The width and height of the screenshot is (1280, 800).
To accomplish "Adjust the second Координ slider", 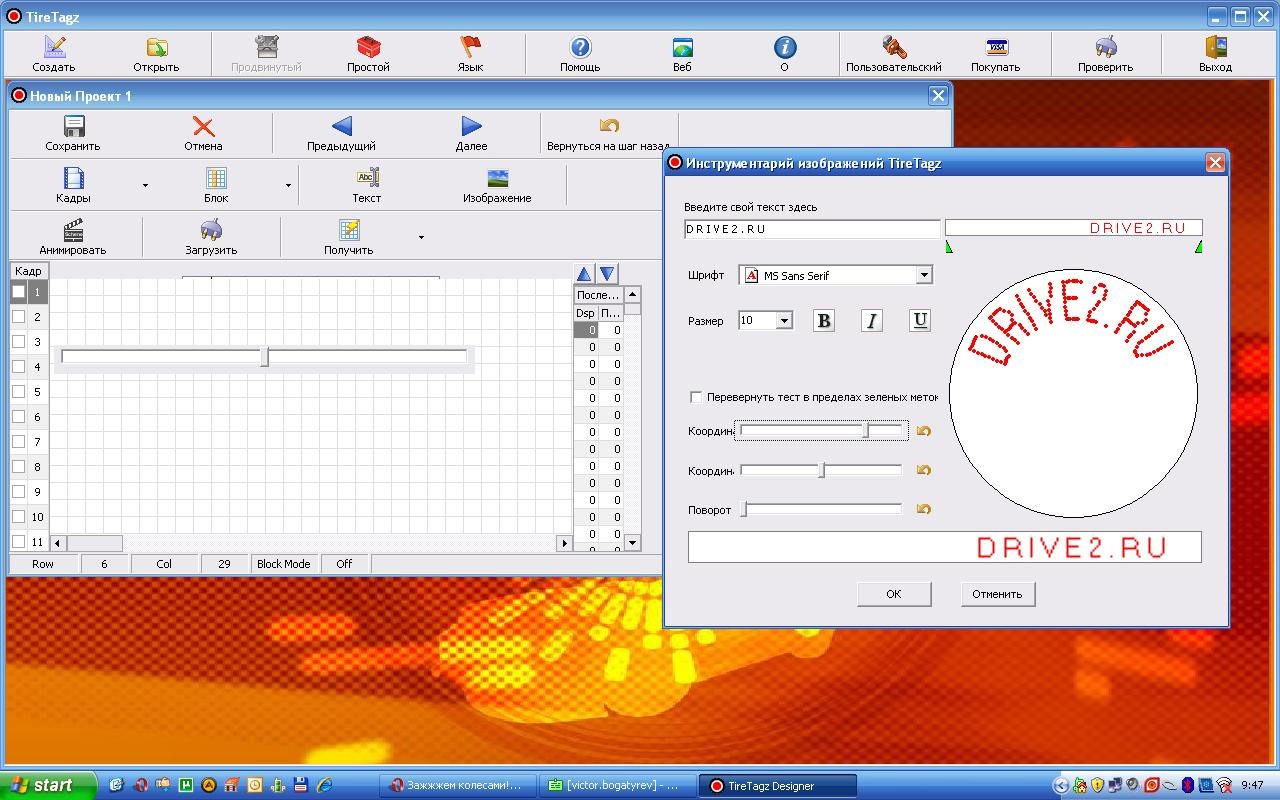I will coord(820,470).
